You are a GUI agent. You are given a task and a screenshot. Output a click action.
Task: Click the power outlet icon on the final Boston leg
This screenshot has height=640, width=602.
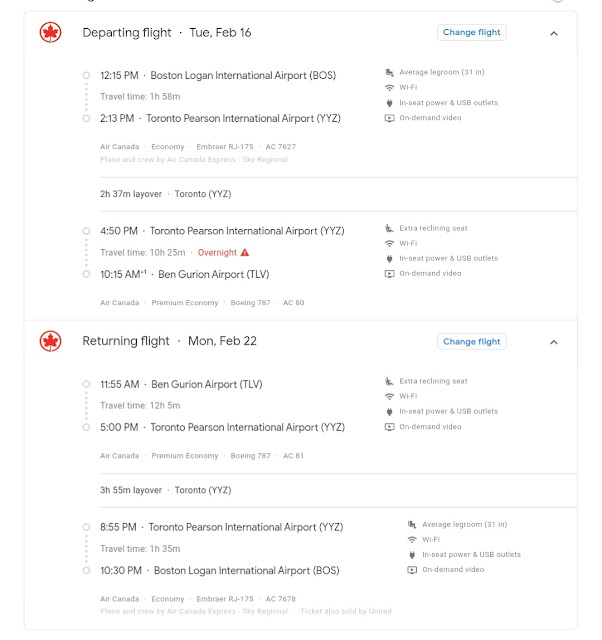click(x=412, y=554)
